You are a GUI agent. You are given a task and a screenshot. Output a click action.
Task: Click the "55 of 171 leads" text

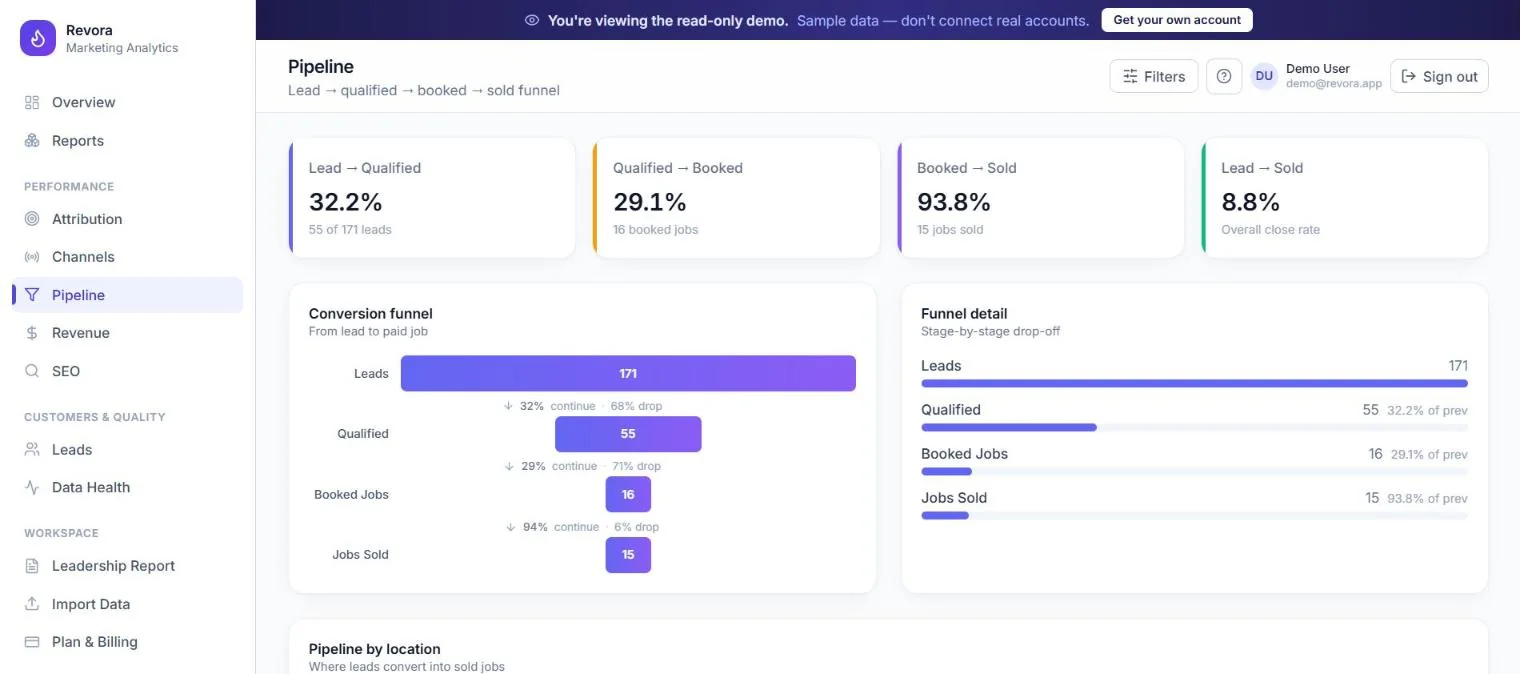[x=350, y=230]
